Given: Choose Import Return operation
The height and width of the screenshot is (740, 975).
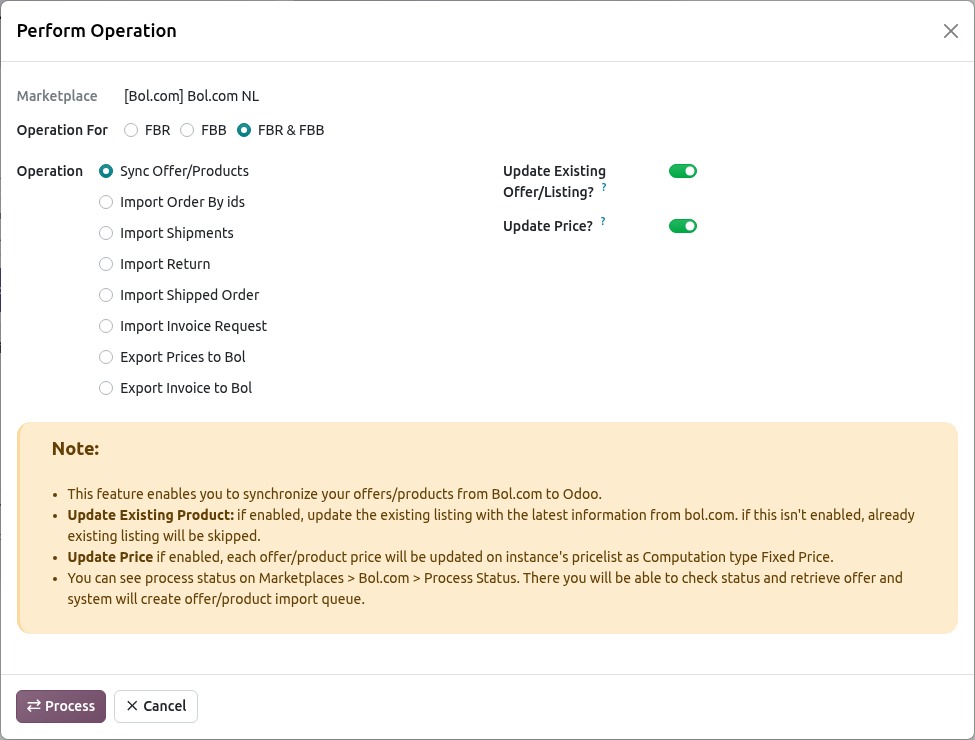Looking at the screenshot, I should [x=106, y=264].
